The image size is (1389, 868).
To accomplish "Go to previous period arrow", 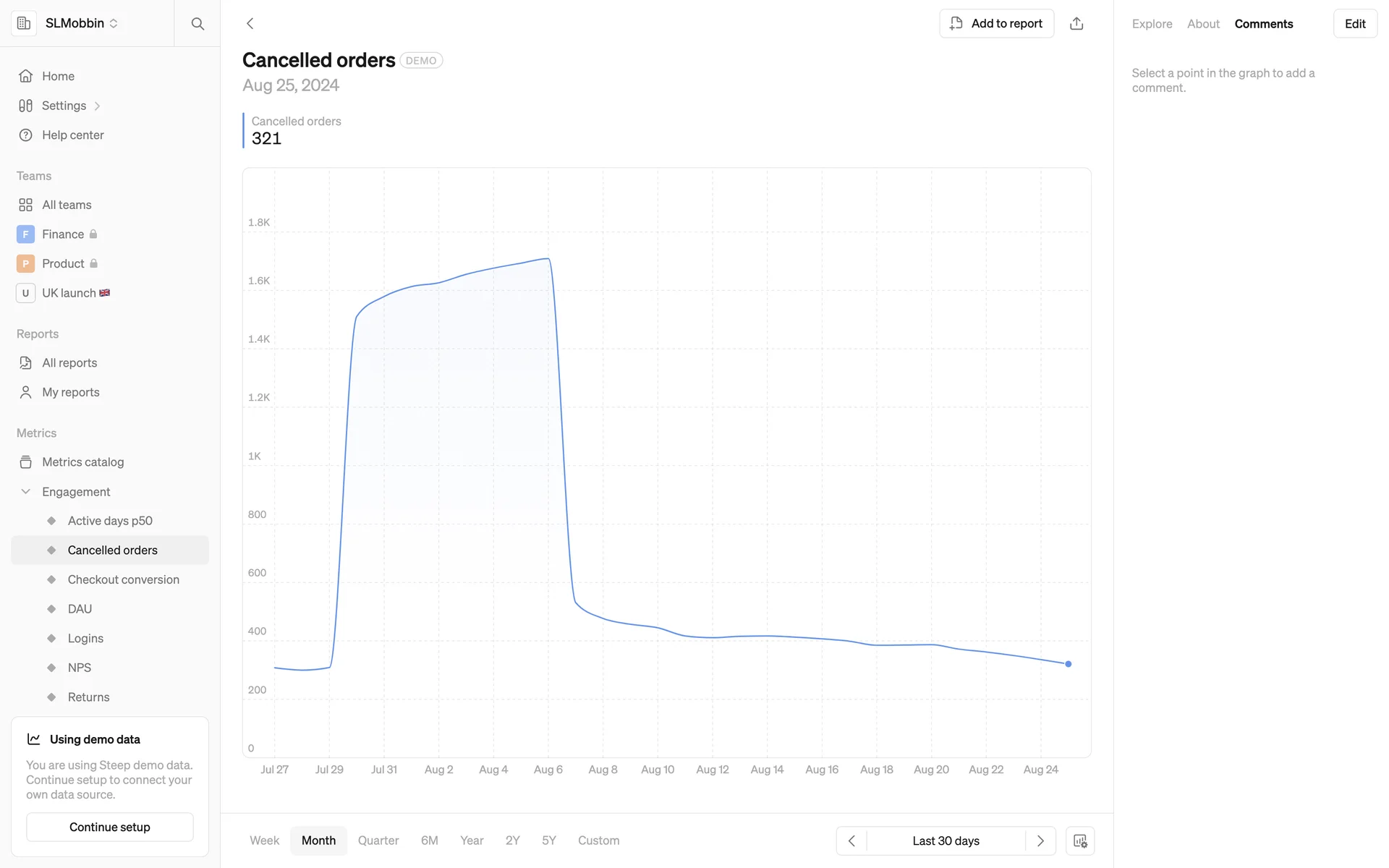I will 851,841.
